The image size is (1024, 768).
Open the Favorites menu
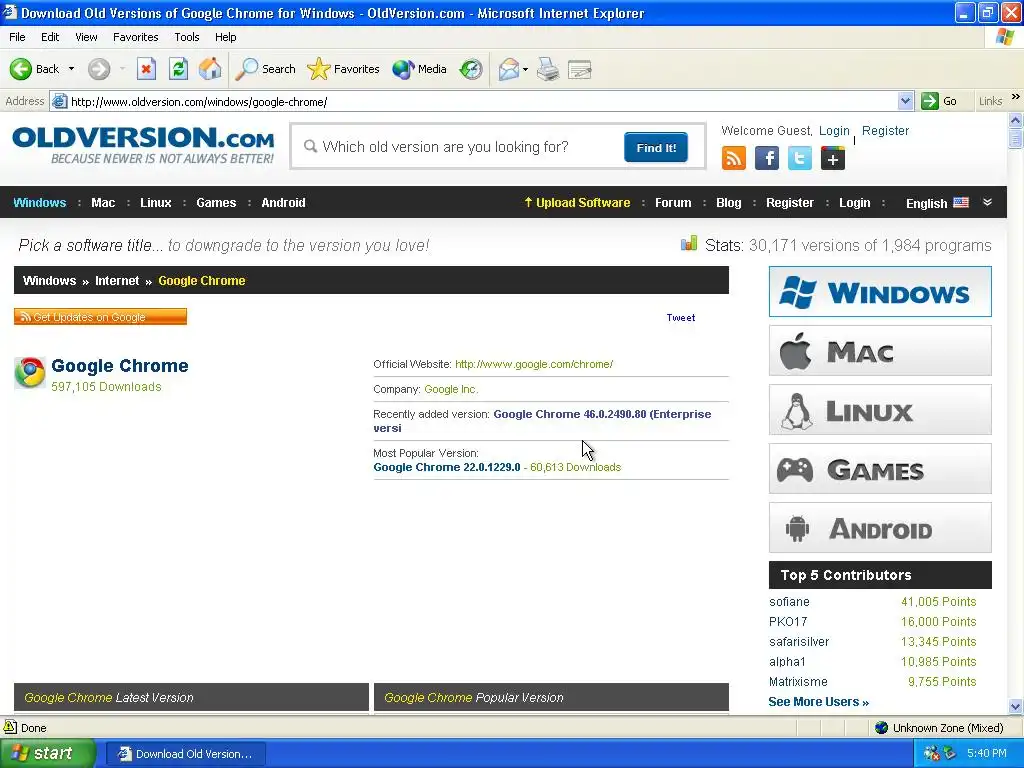[x=135, y=37]
